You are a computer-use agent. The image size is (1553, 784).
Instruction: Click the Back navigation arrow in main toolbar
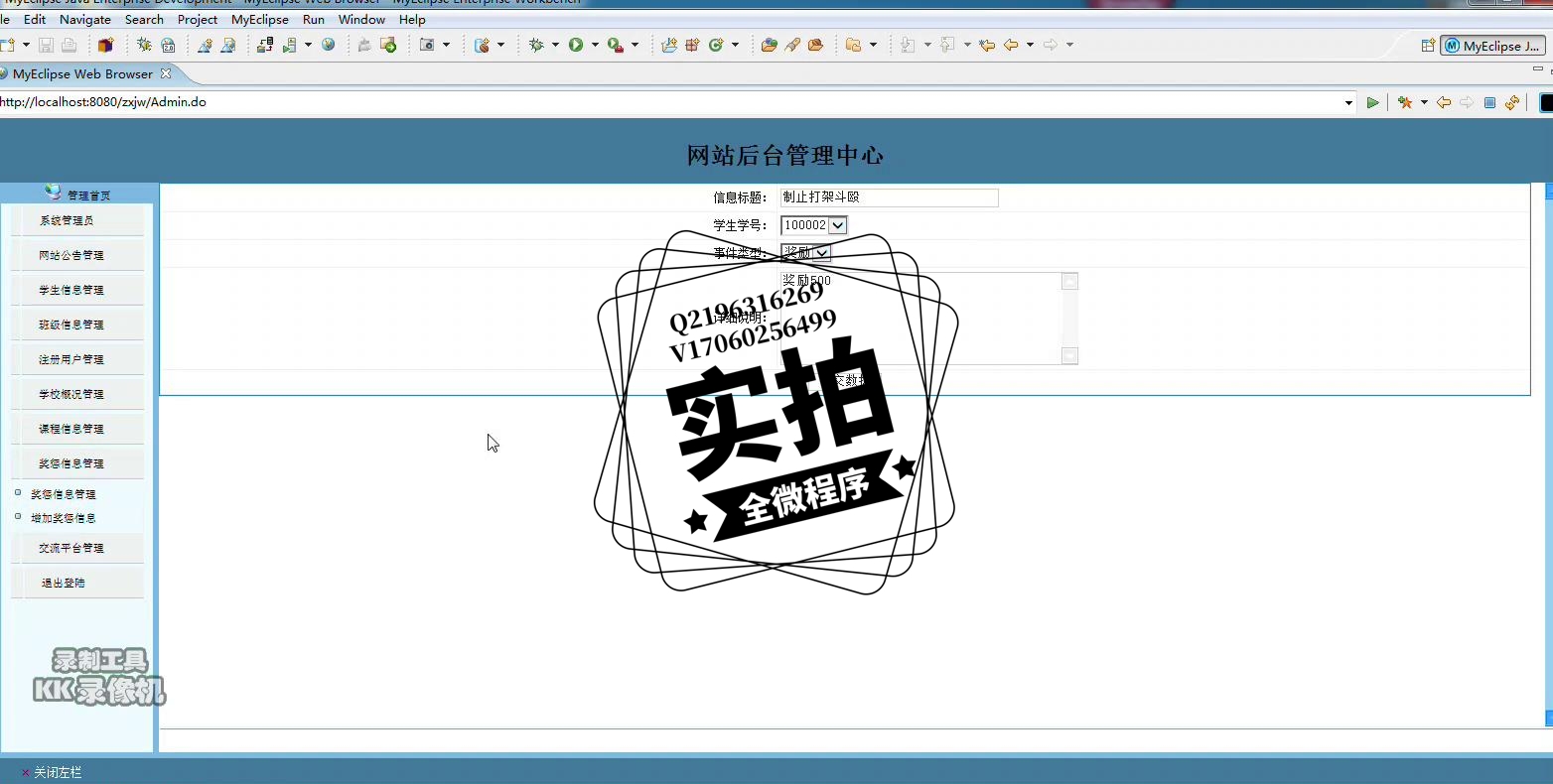click(x=1011, y=45)
